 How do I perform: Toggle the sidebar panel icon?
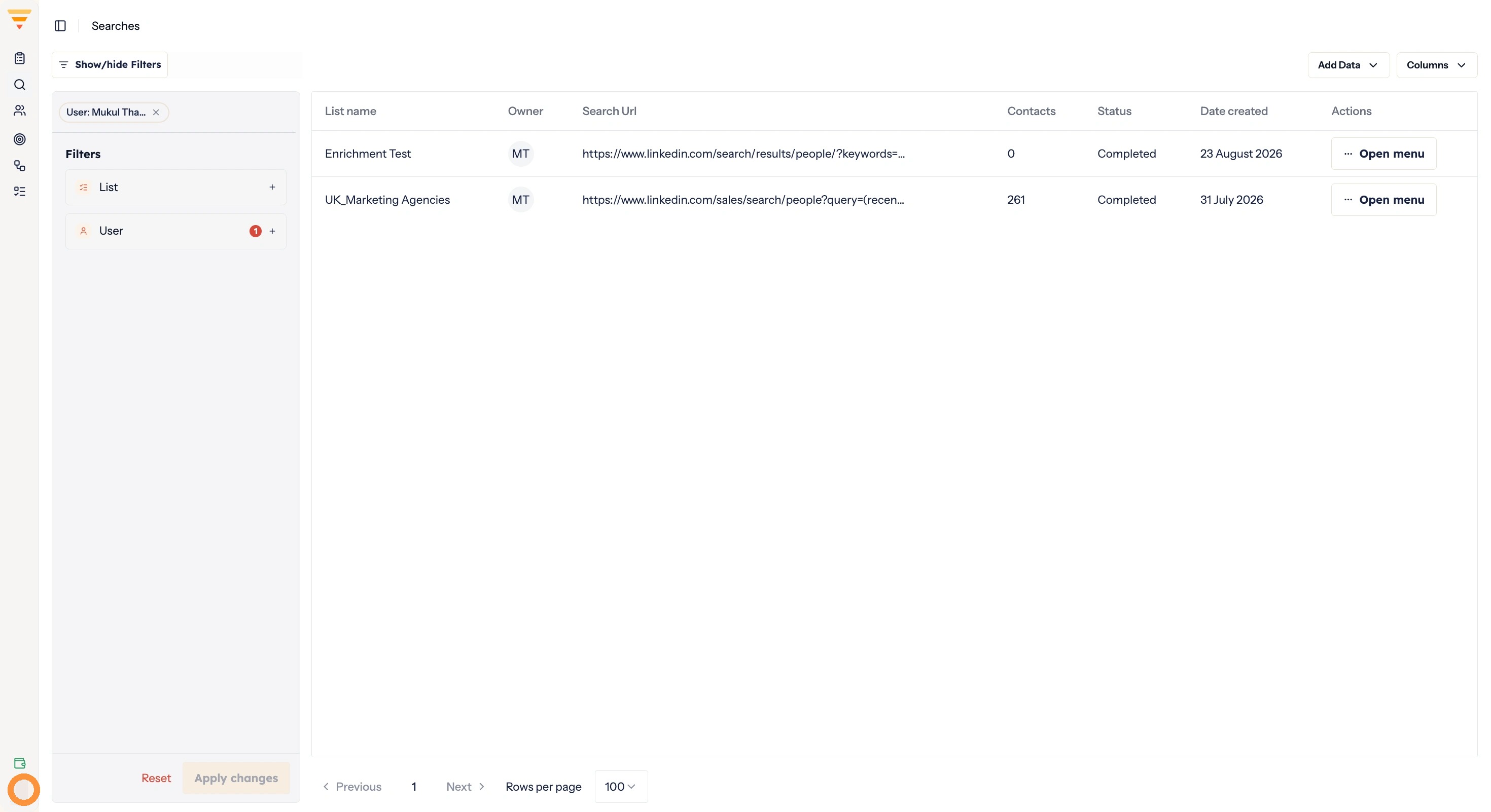tap(60, 26)
